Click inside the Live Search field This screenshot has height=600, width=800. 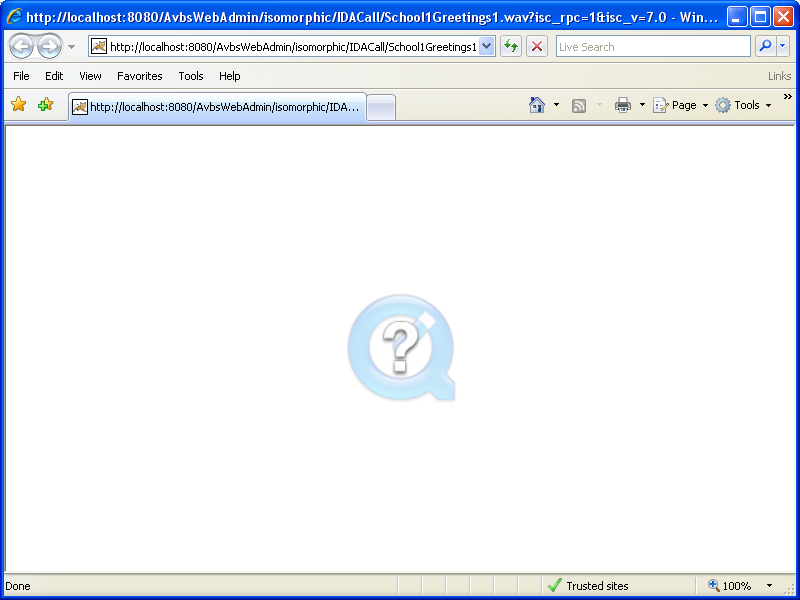(x=652, y=47)
